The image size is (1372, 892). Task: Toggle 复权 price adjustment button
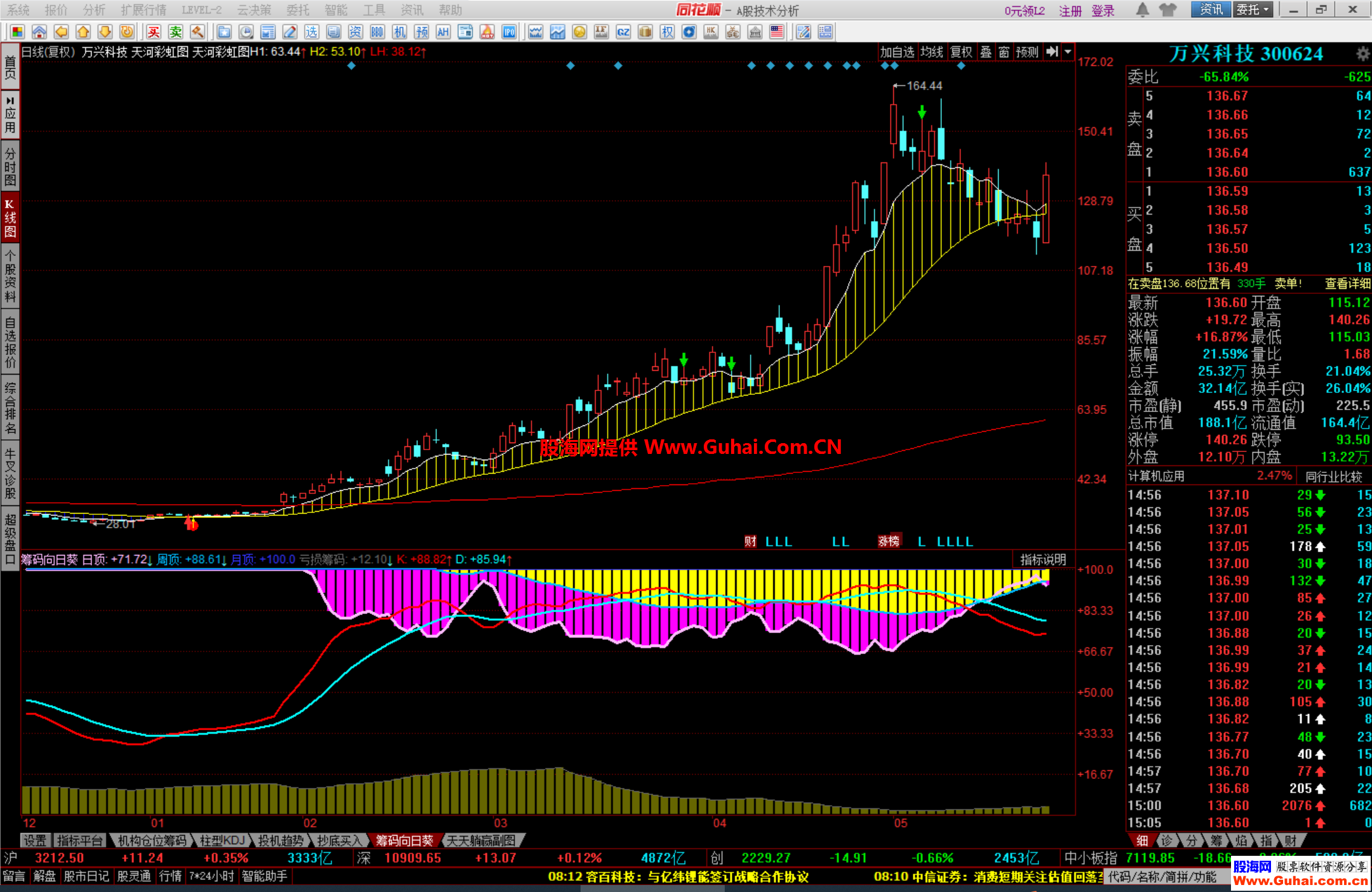(961, 52)
